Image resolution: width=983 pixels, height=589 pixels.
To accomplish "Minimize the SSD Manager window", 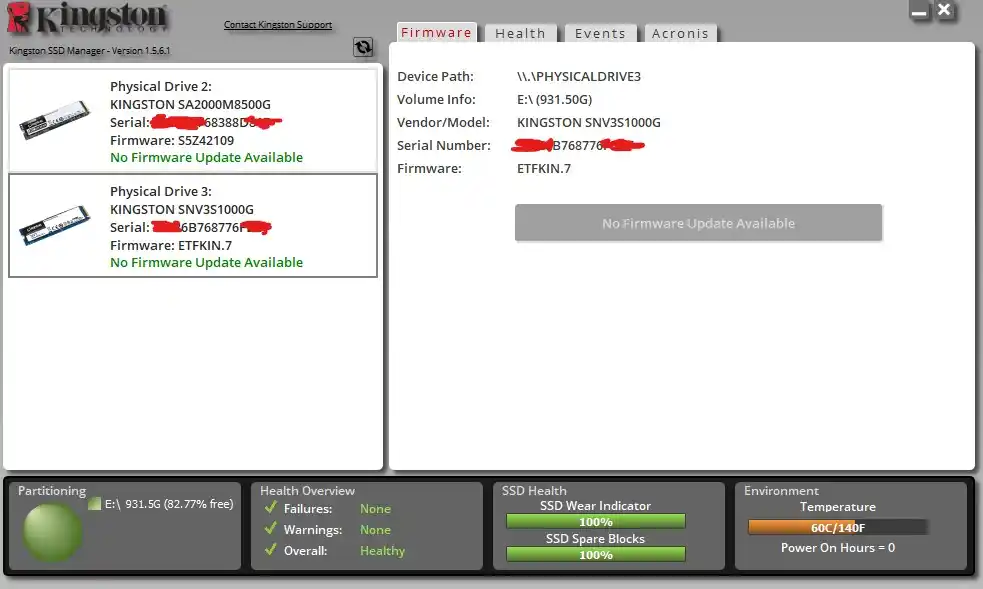I will click(919, 11).
